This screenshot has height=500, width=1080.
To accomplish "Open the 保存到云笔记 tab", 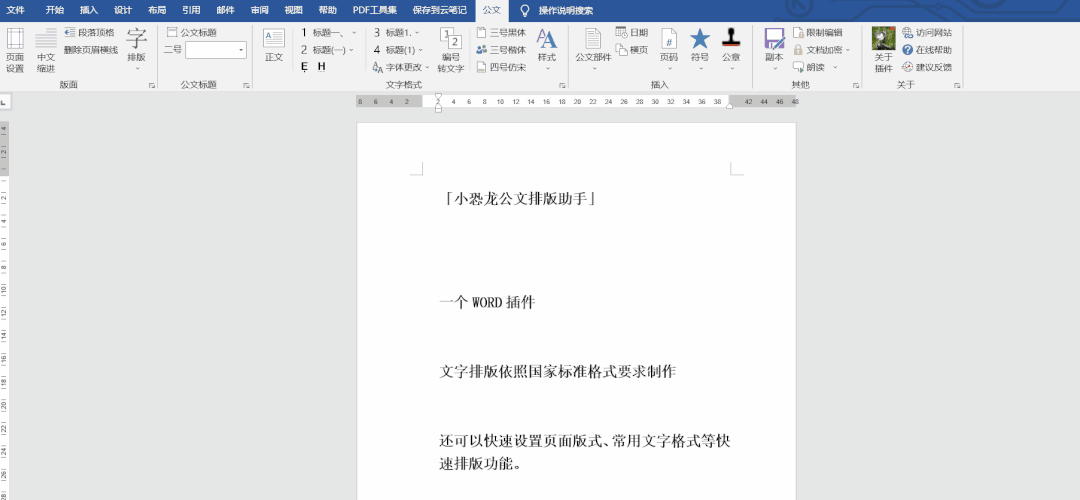I will 439,10.
